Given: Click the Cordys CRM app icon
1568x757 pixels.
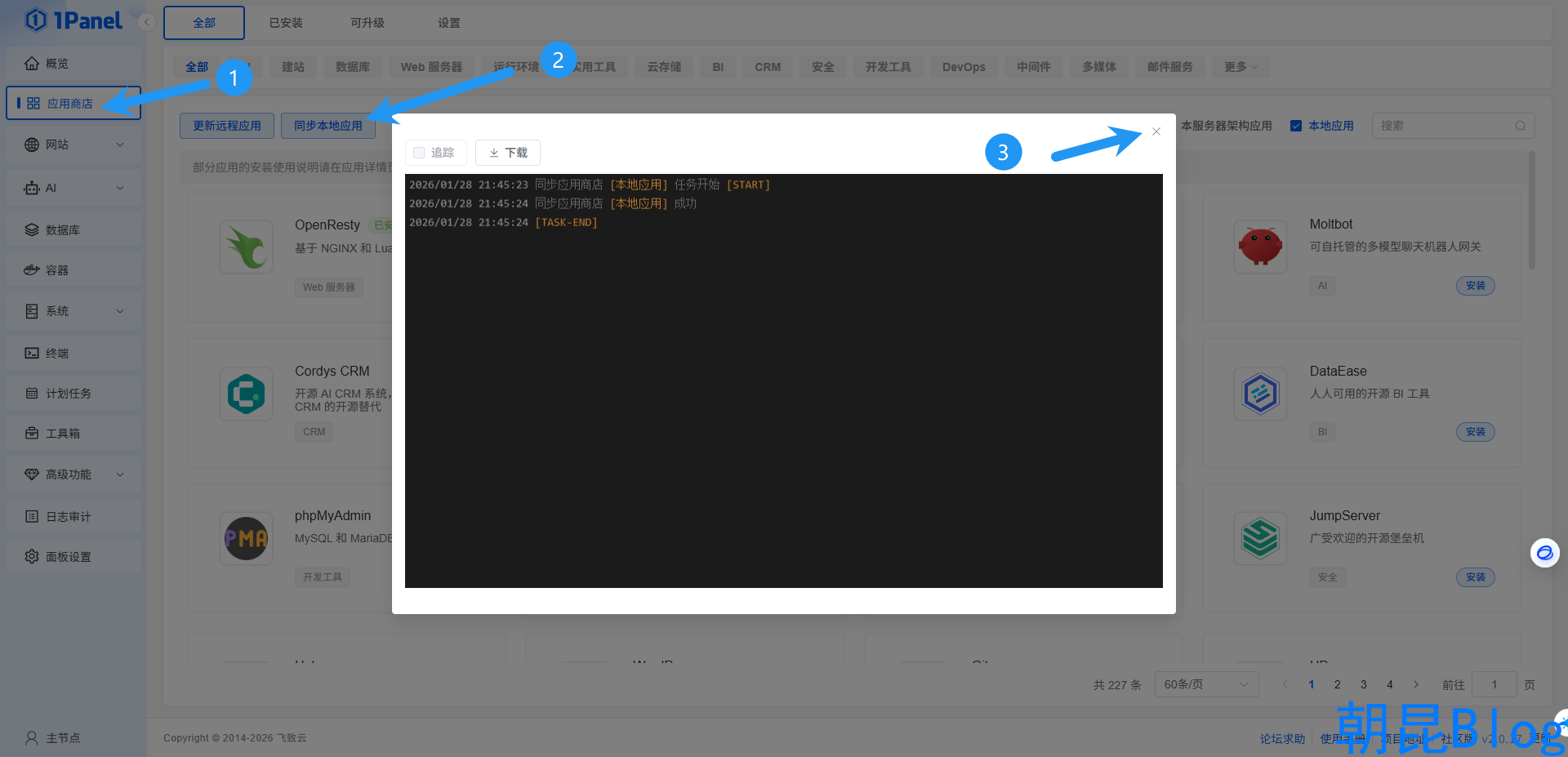Looking at the screenshot, I should click(246, 394).
